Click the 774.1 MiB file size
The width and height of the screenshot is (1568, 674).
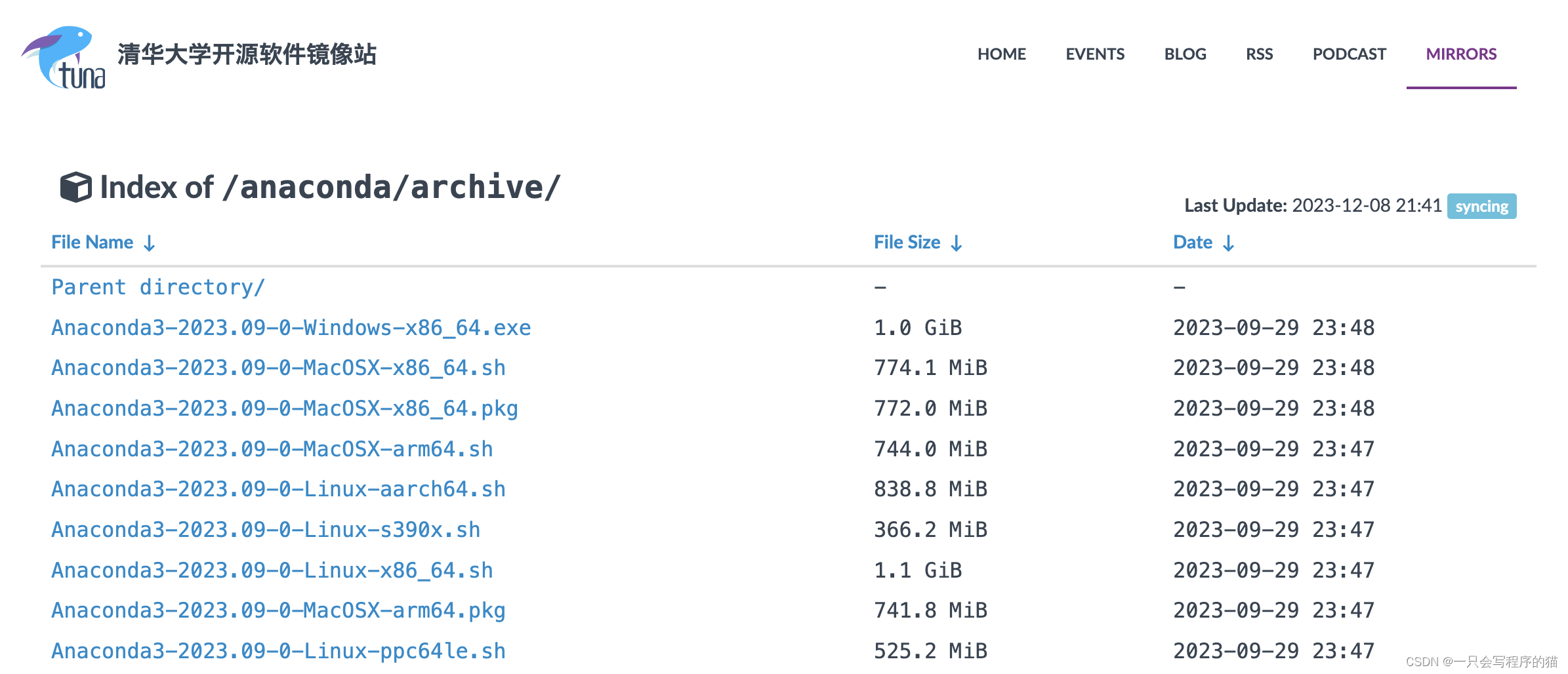click(930, 368)
